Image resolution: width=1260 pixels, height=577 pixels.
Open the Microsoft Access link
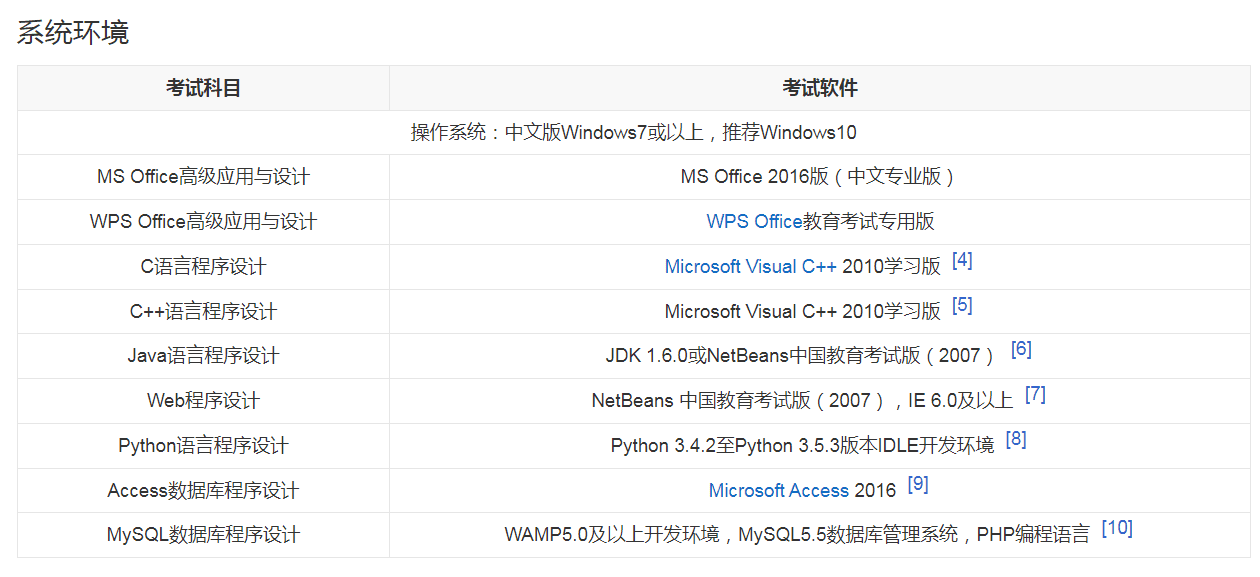tap(780, 491)
